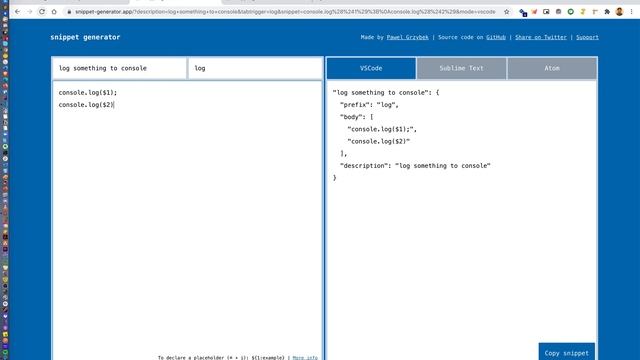The image size is (640, 360).
Task: Go back using the browser back arrow
Action: [17, 12]
